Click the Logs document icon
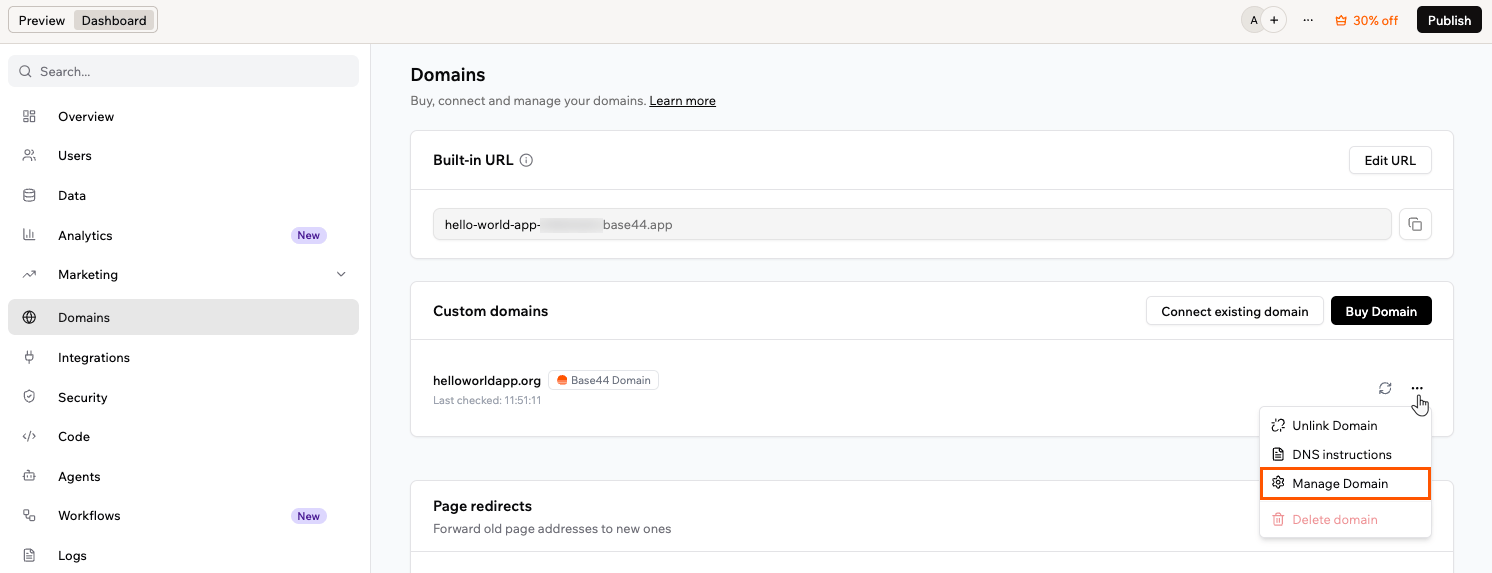The image size is (1492, 573). [x=29, y=555]
